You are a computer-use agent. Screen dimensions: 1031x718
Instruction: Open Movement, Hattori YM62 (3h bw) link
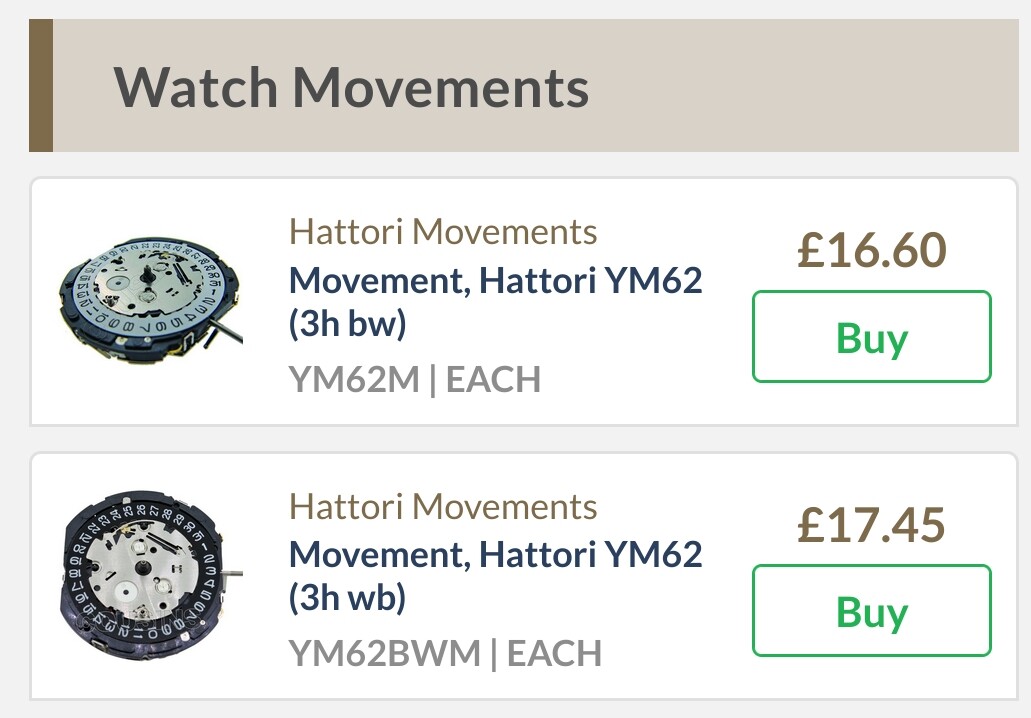tap(496, 302)
